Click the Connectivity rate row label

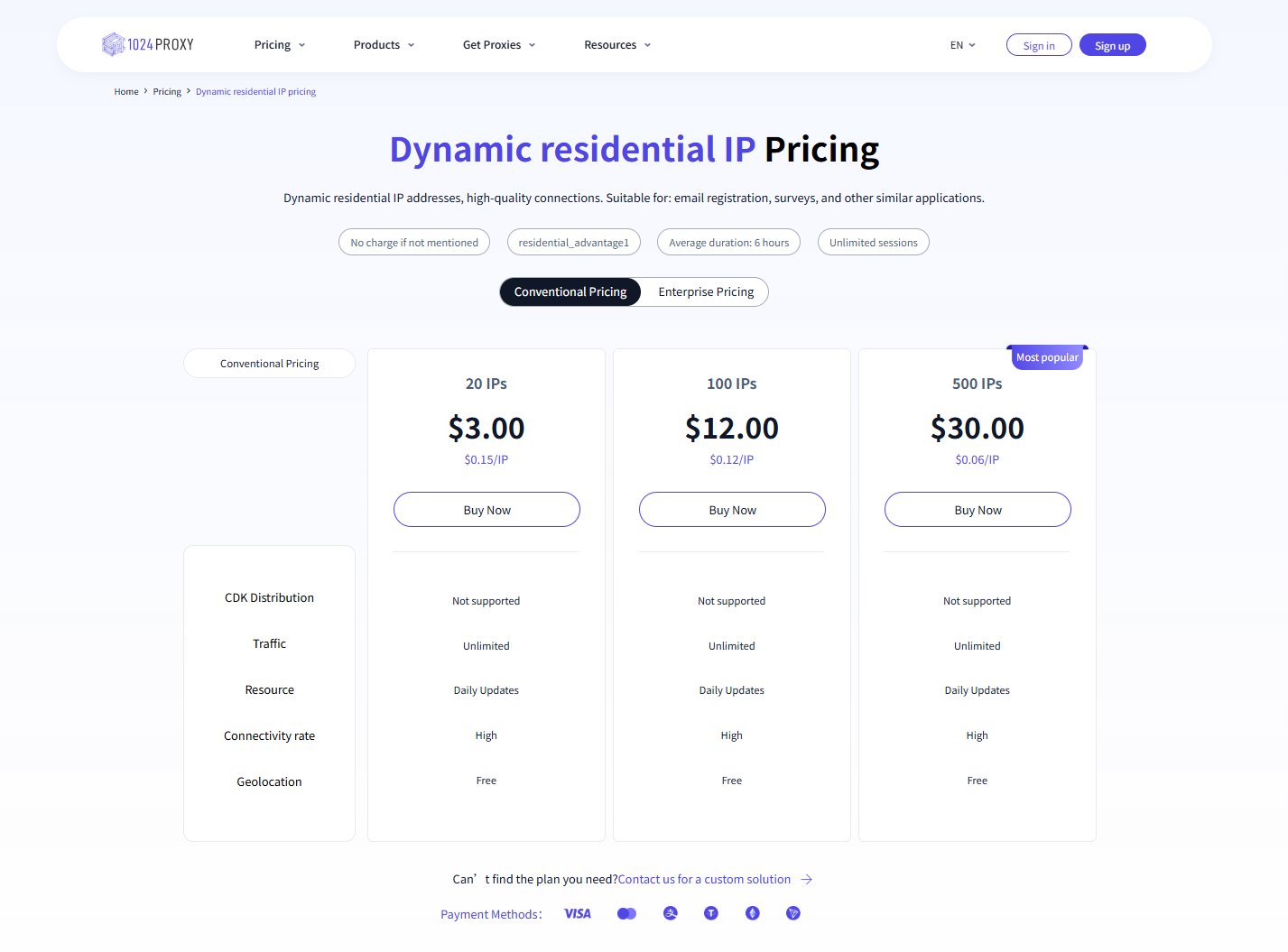(x=269, y=735)
